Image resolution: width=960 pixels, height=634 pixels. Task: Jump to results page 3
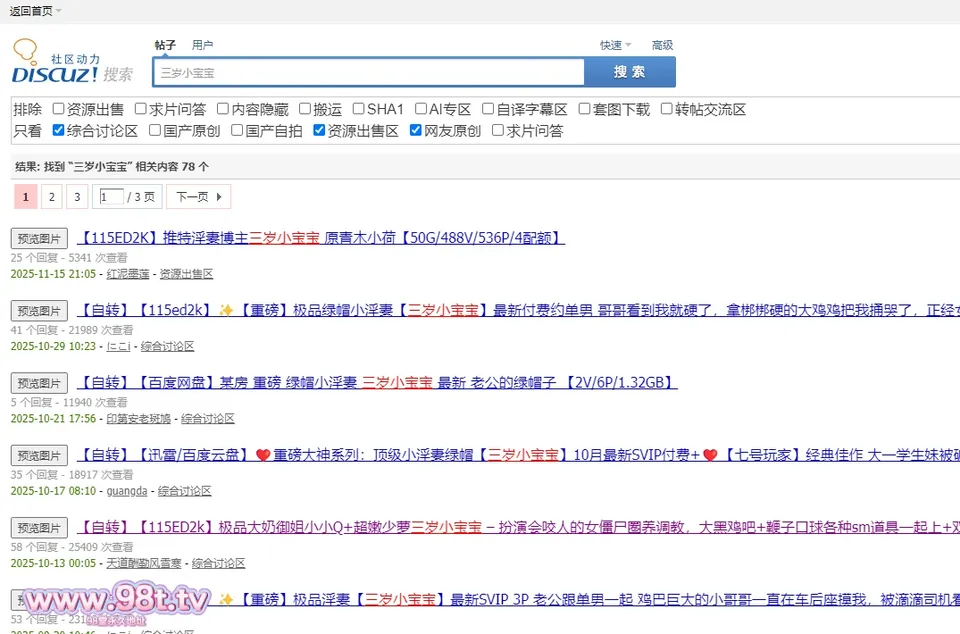click(x=77, y=196)
